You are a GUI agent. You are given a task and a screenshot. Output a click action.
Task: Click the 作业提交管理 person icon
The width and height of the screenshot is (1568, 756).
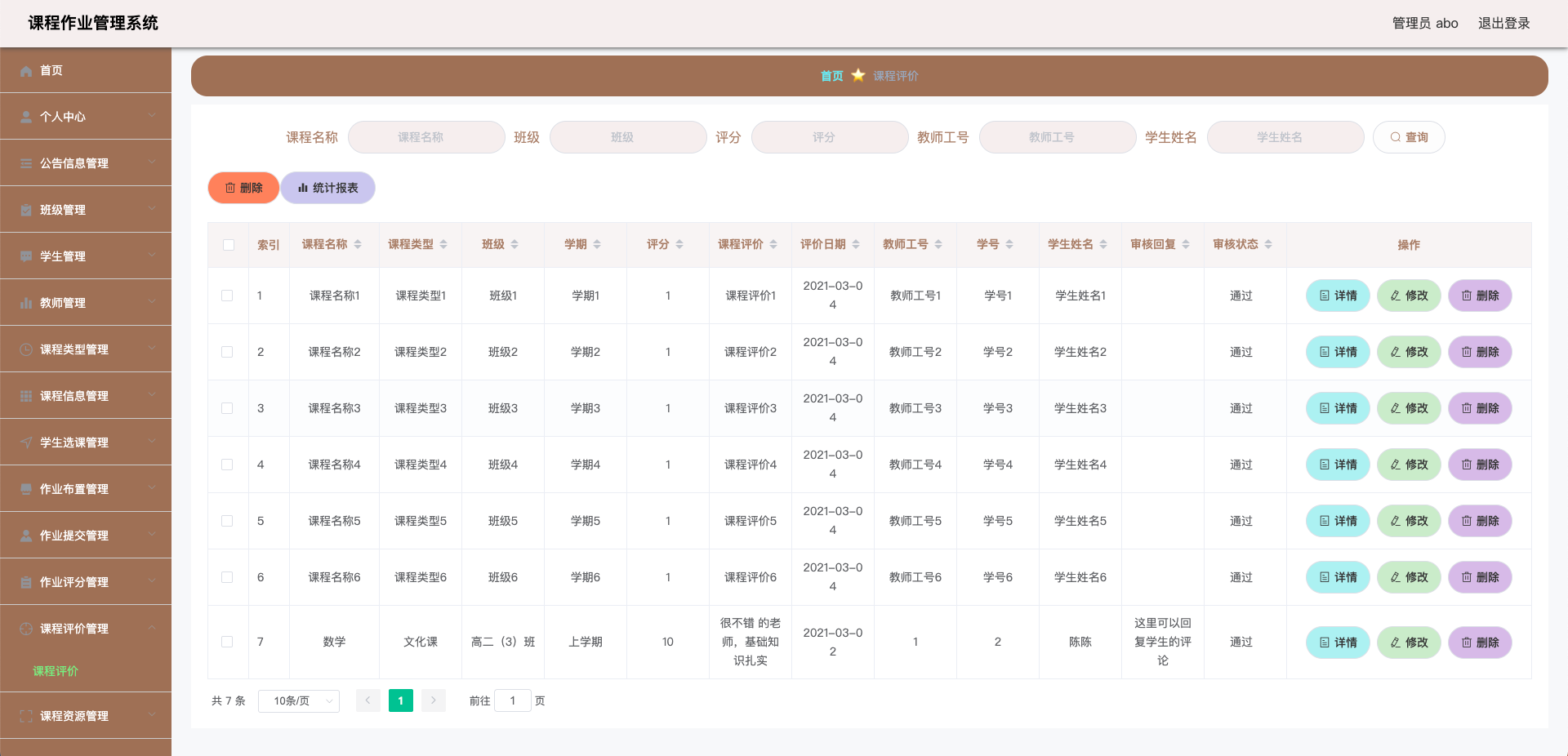click(x=26, y=536)
